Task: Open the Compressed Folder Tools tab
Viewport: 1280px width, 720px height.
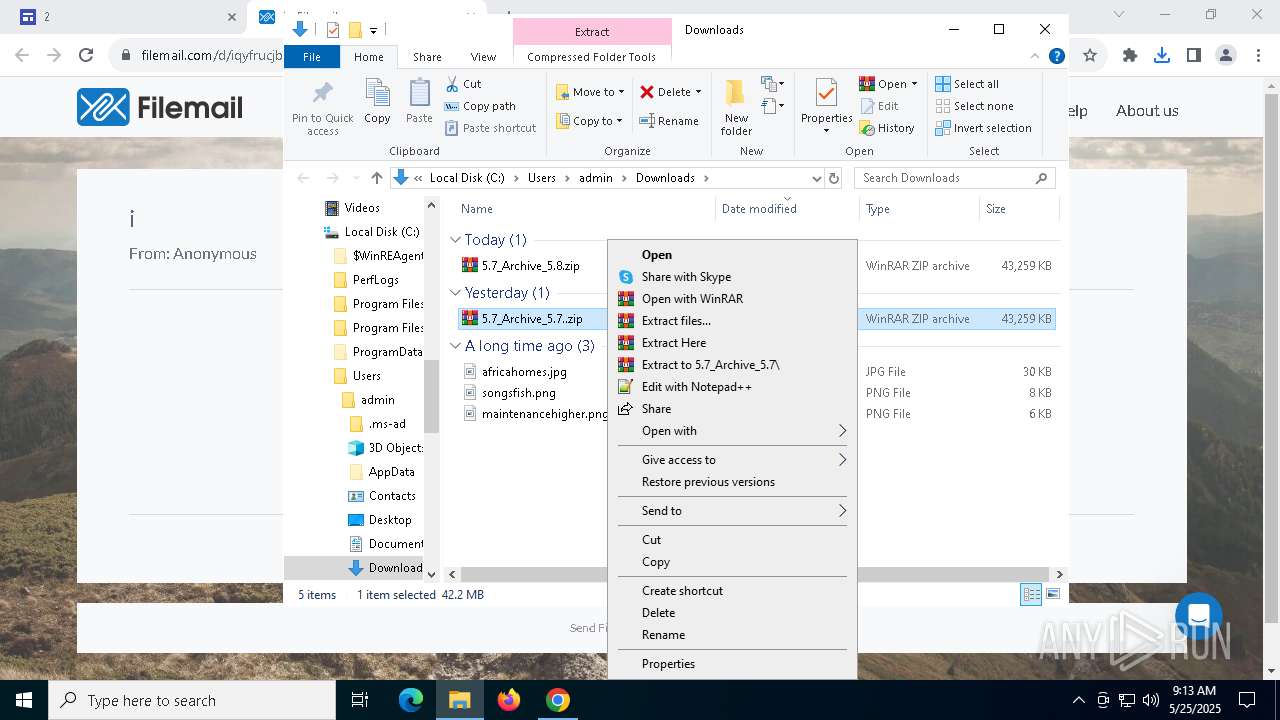Action: 592,57
